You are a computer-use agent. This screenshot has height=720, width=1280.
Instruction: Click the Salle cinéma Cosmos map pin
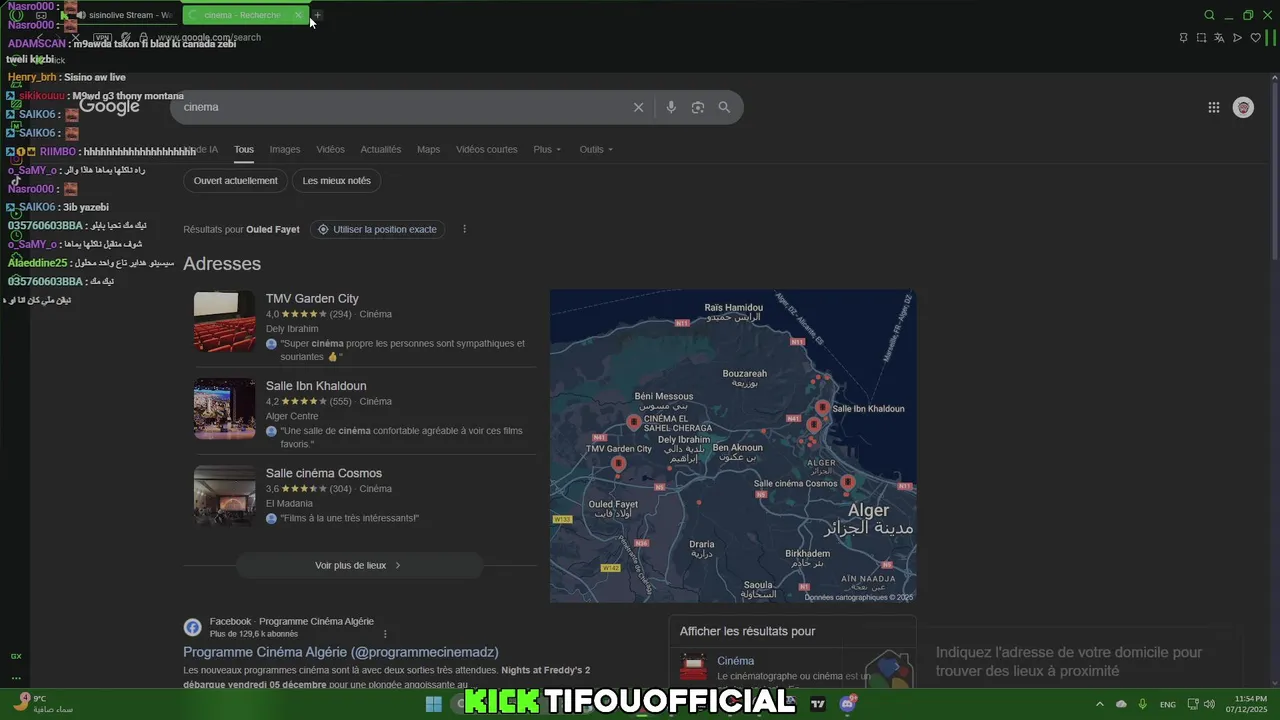click(x=848, y=482)
